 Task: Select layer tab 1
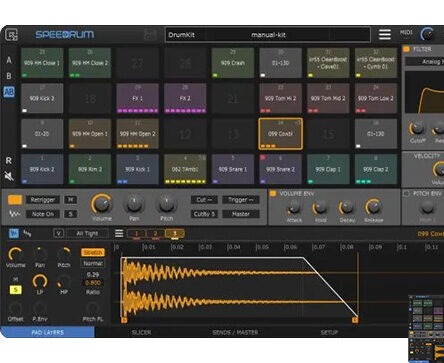136,233
